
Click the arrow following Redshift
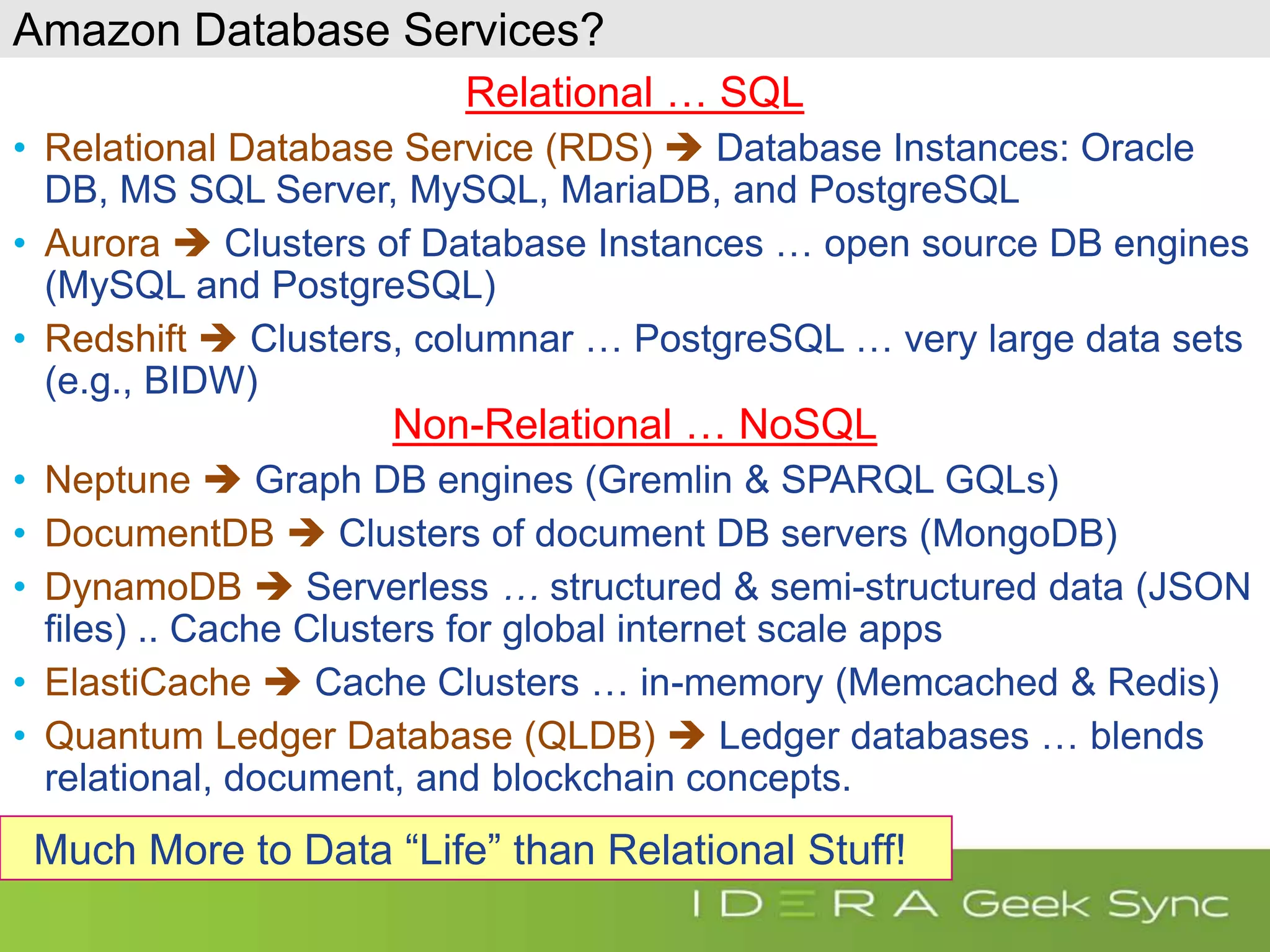(x=218, y=339)
